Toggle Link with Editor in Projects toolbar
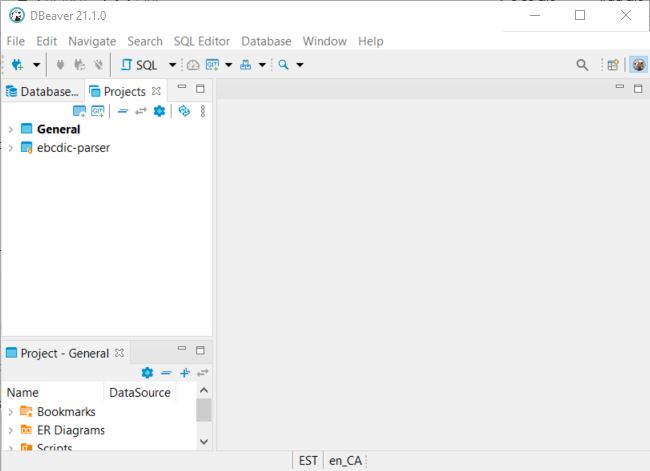Screen dimensions: 650x471 pos(141,111)
